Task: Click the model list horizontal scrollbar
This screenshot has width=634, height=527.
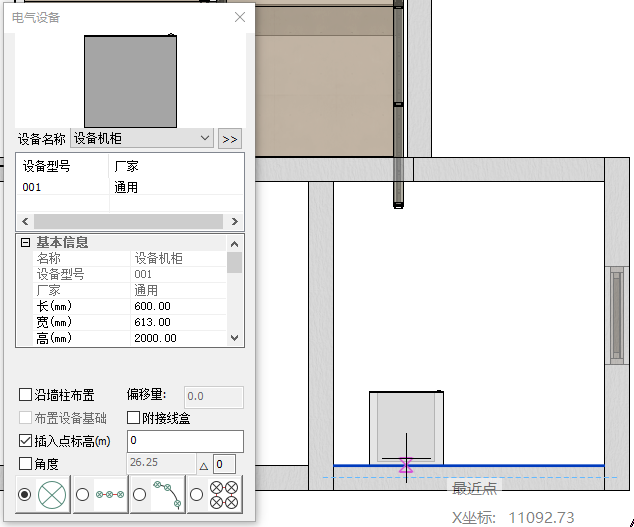Action: [x=128, y=221]
